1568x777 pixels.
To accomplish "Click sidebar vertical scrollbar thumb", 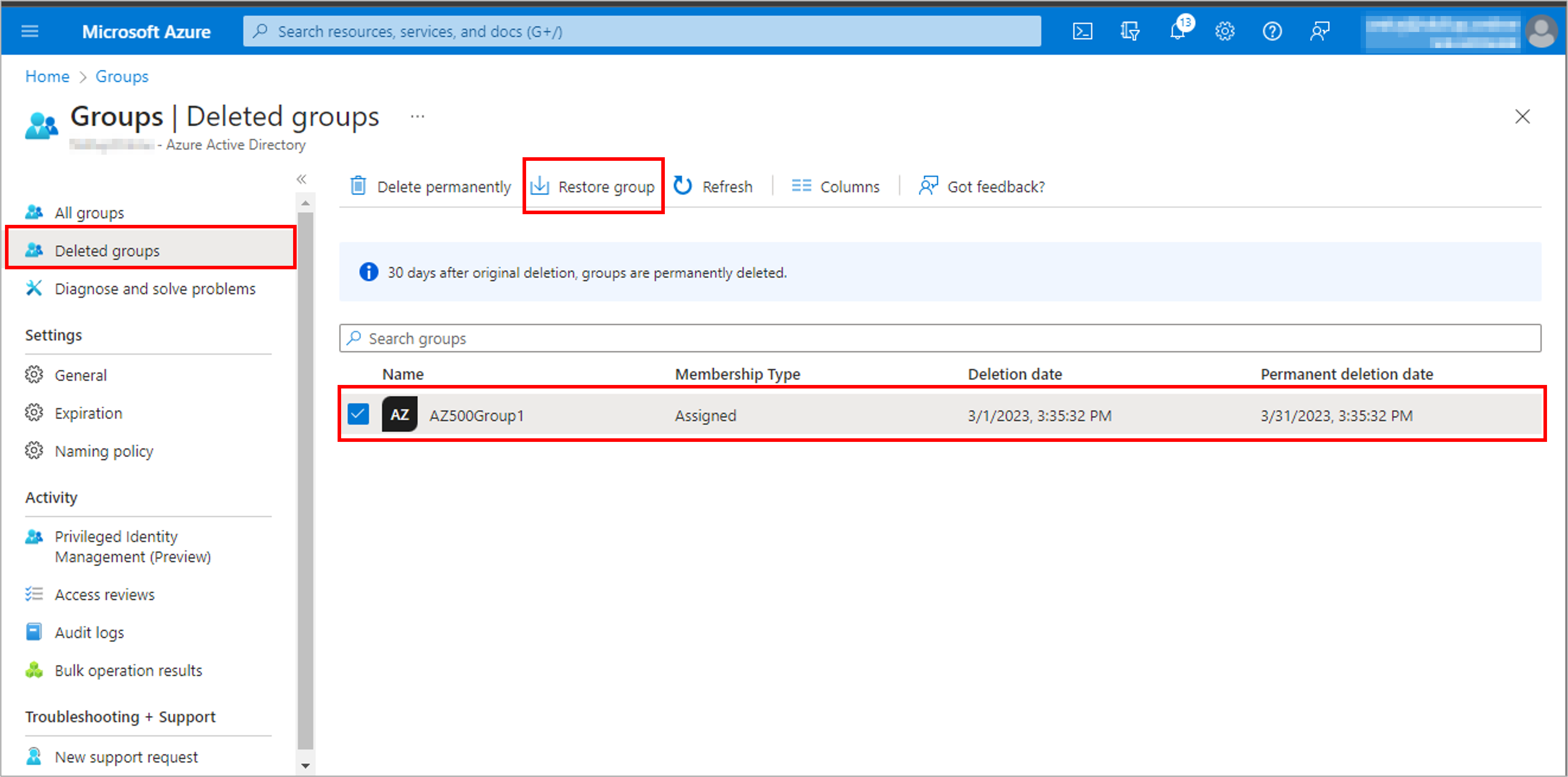I will coord(306,481).
